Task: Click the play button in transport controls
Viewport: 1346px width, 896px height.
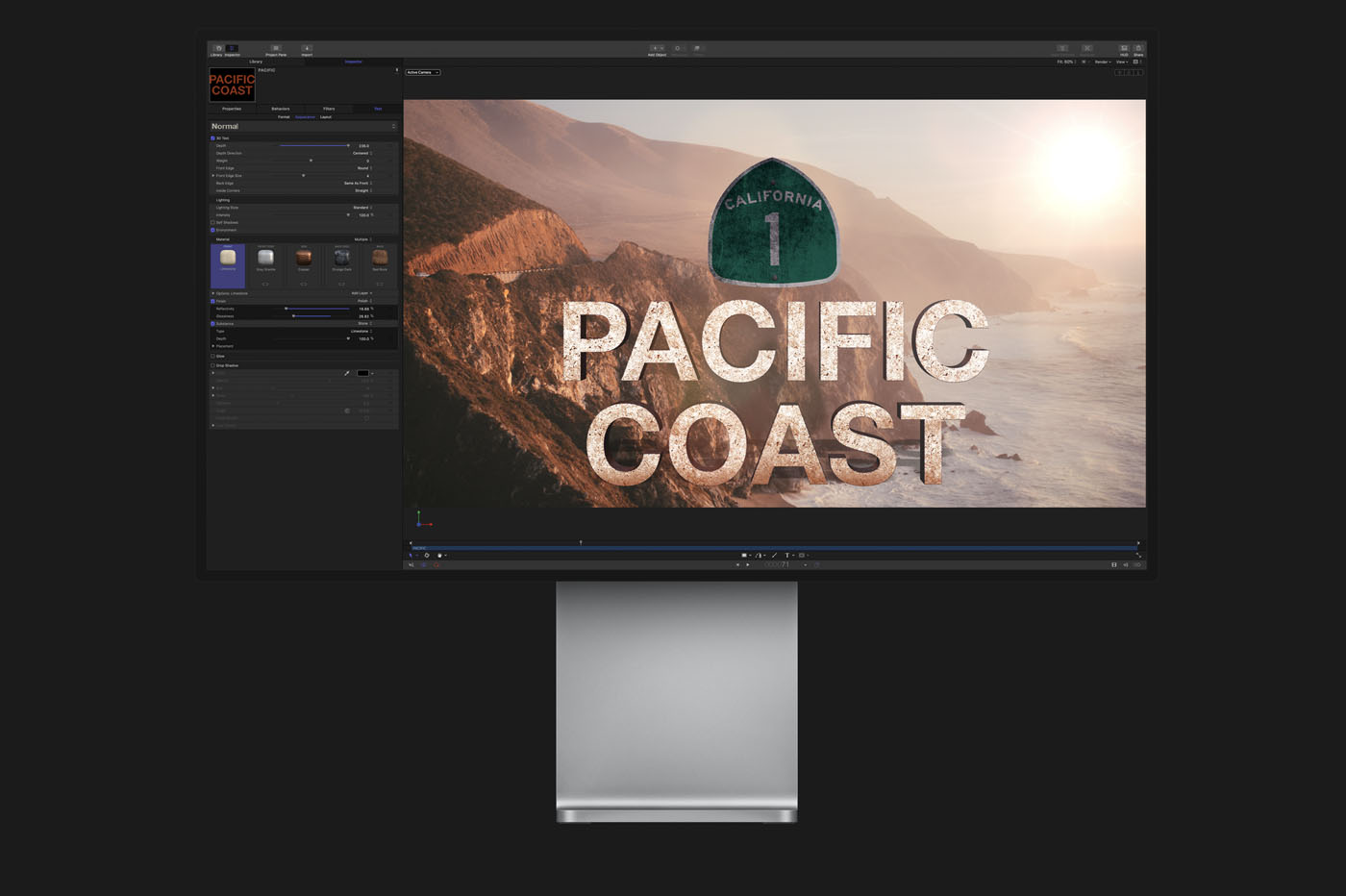Action: [748, 565]
